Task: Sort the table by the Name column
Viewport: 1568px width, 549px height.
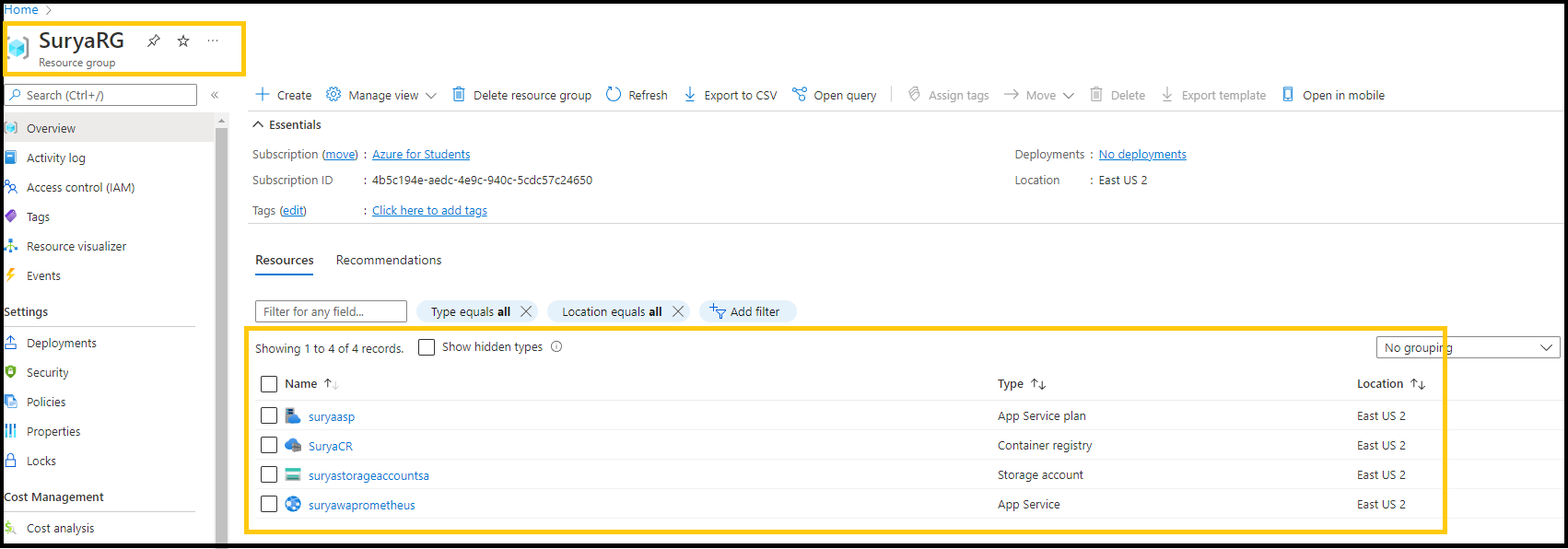Action: point(311,384)
